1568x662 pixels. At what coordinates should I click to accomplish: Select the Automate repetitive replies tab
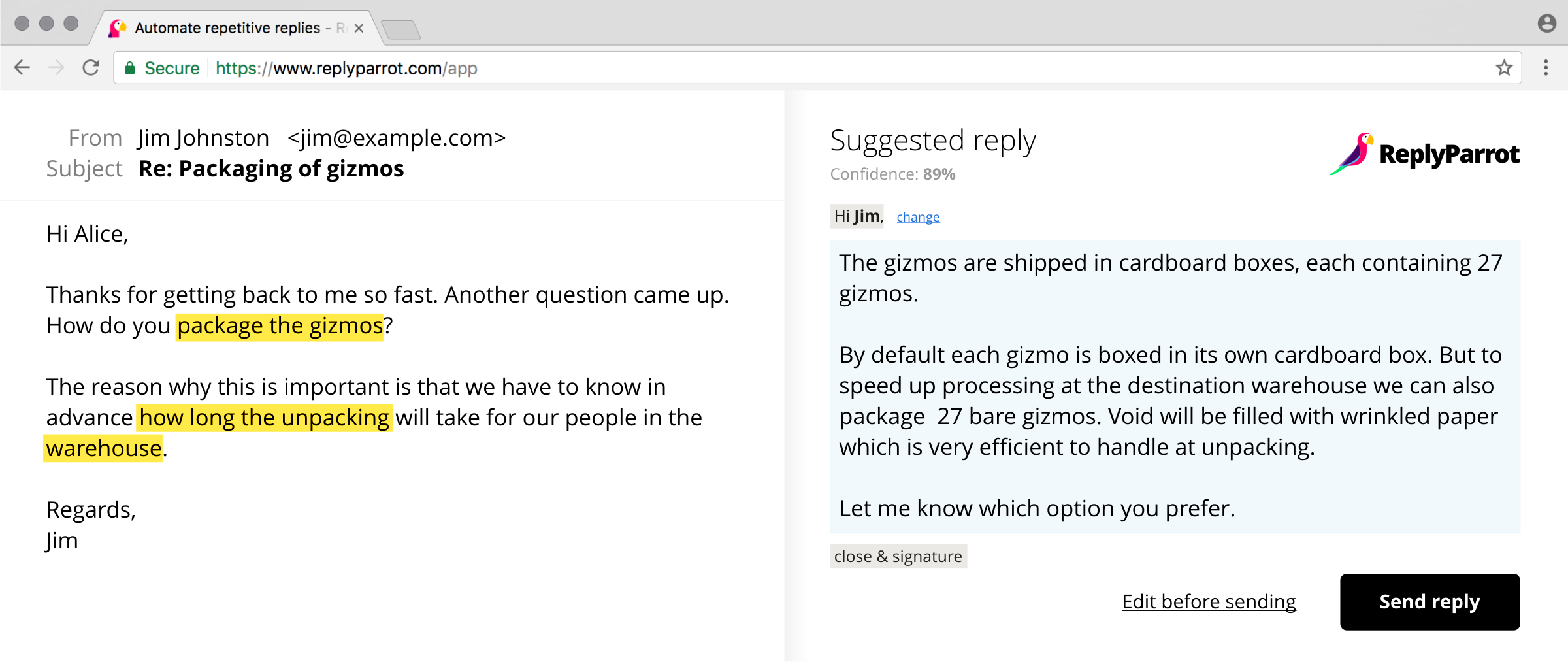(229, 28)
